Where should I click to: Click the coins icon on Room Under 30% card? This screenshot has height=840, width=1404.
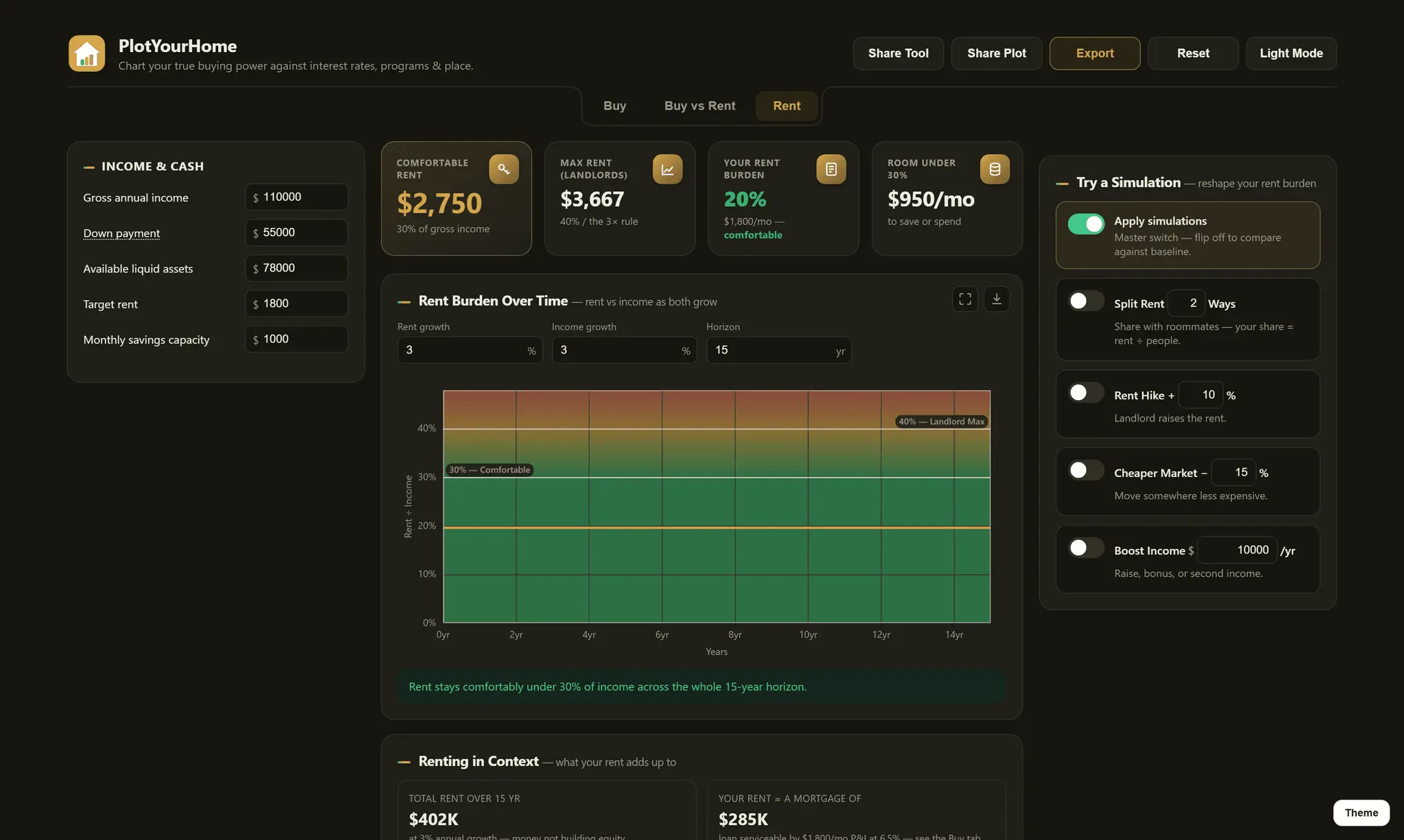[995, 169]
